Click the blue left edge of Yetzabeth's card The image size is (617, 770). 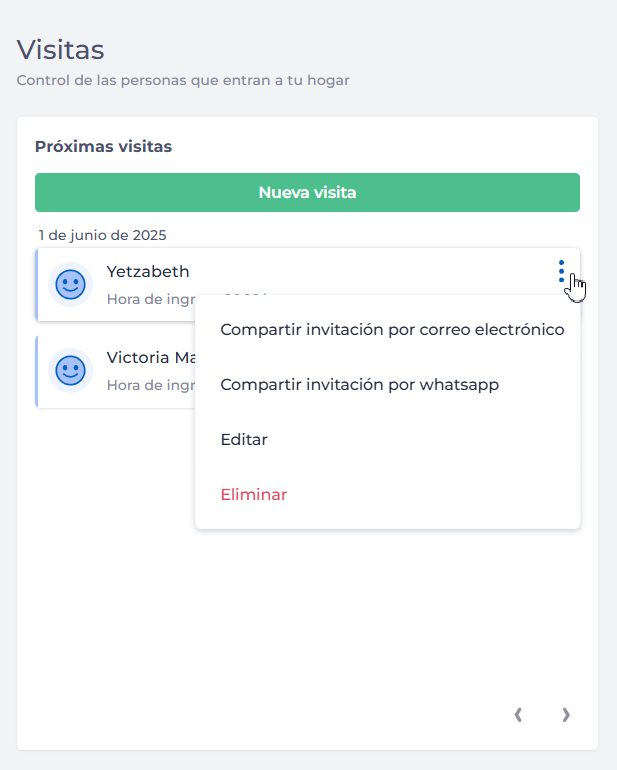[x=37, y=285]
